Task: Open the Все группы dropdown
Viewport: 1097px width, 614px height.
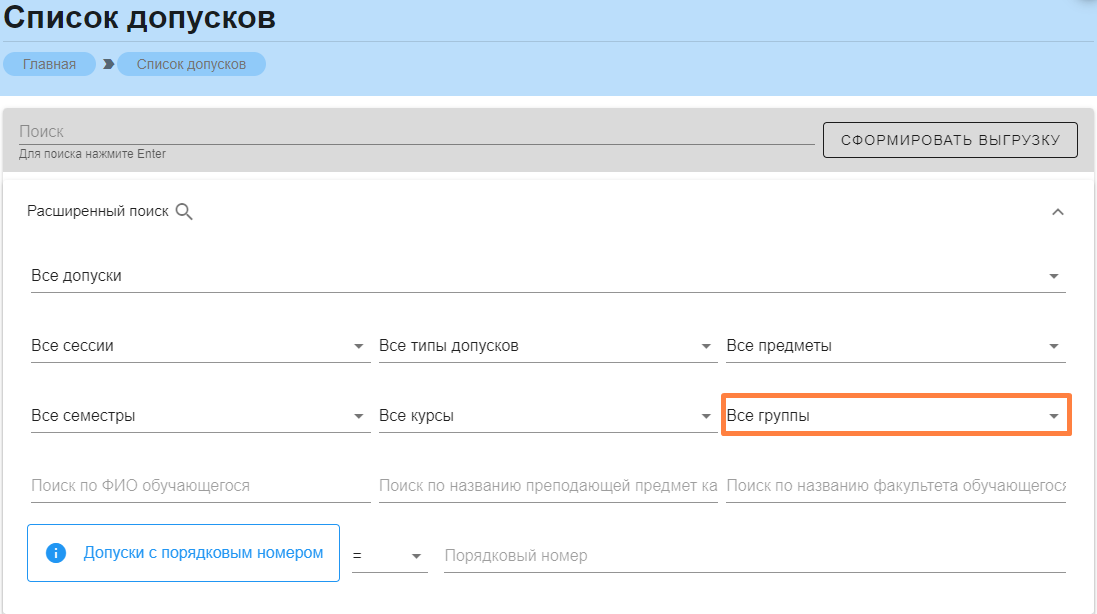Action: (x=894, y=416)
